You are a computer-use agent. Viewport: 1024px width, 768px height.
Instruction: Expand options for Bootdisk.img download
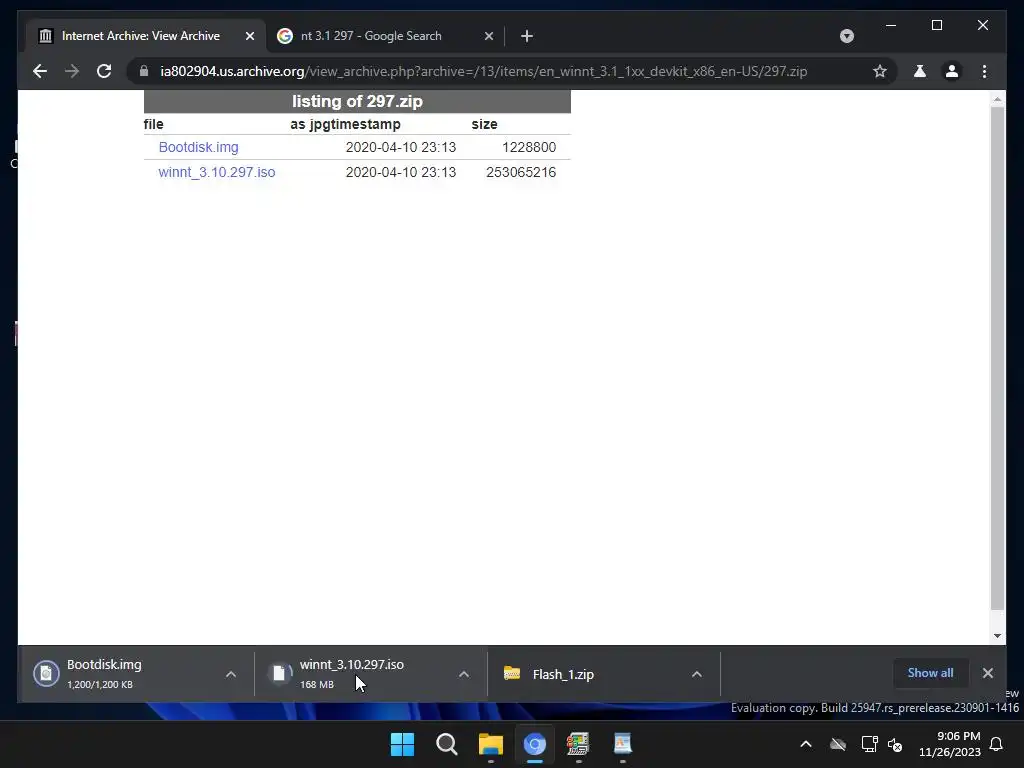tap(231, 674)
